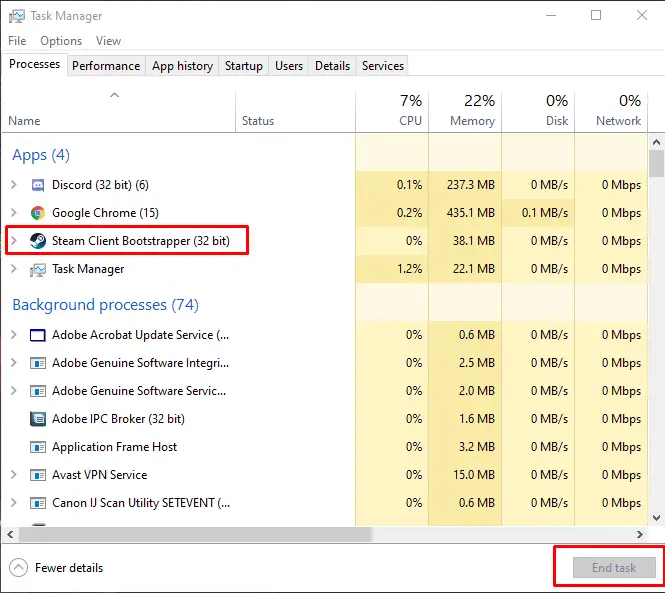Expand the Avast VPN Service entry
The image size is (665, 593).
pyautogui.click(x=14, y=475)
